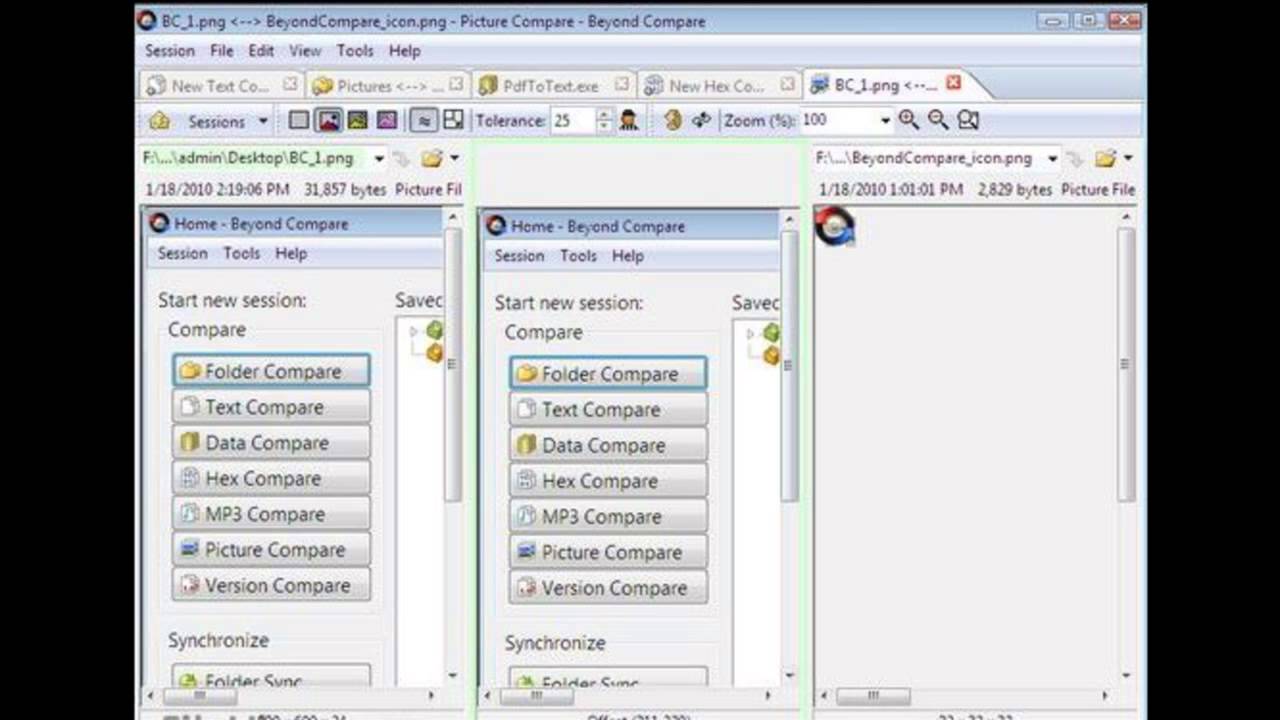Browse for file with right pane folder icon
The width and height of the screenshot is (1280, 720).
point(1105,158)
